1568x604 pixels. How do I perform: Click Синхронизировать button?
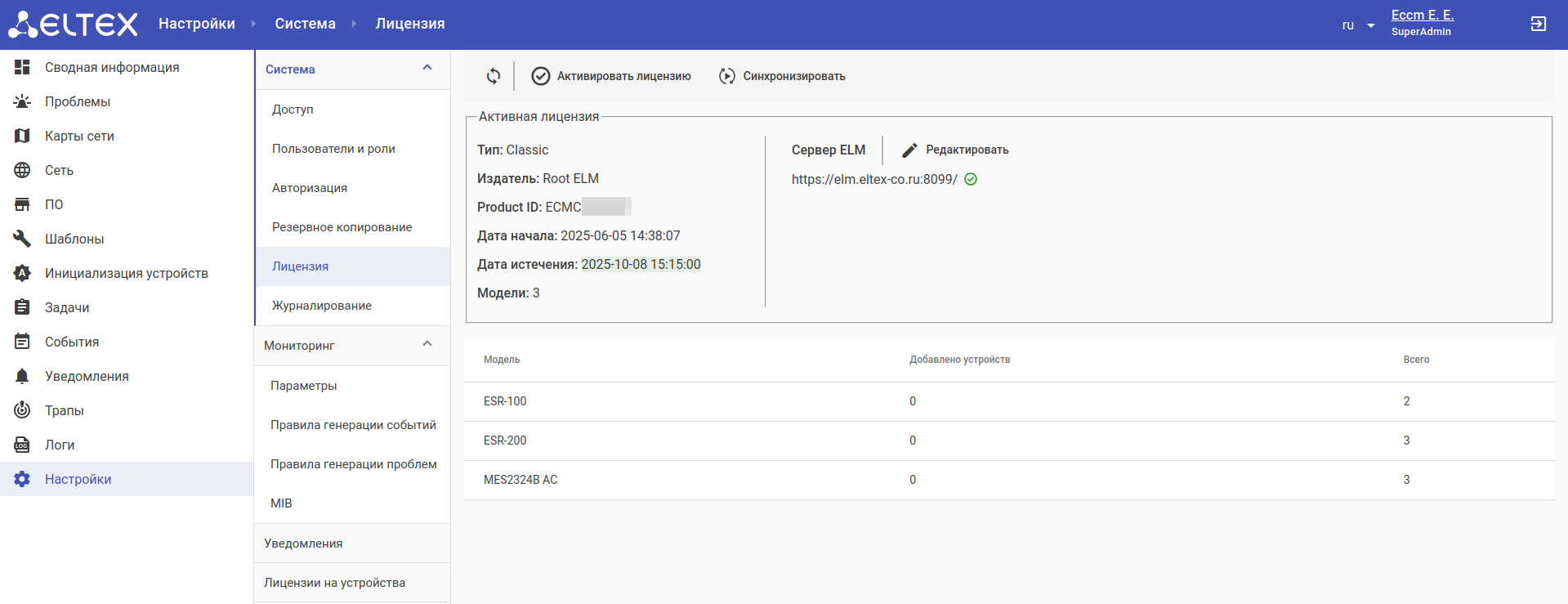pyautogui.click(x=782, y=76)
